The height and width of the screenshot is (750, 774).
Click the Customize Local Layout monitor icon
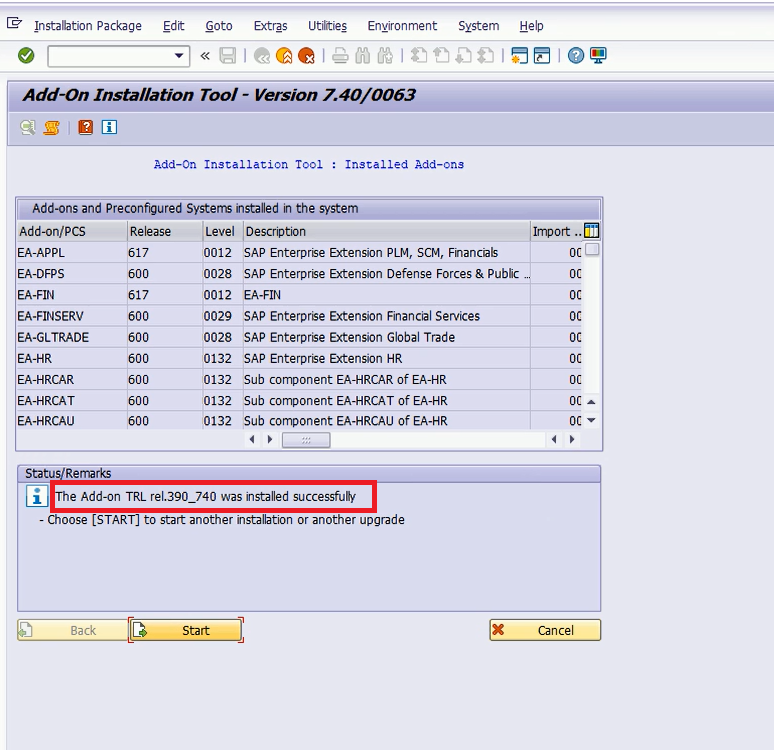pyautogui.click(x=598, y=56)
